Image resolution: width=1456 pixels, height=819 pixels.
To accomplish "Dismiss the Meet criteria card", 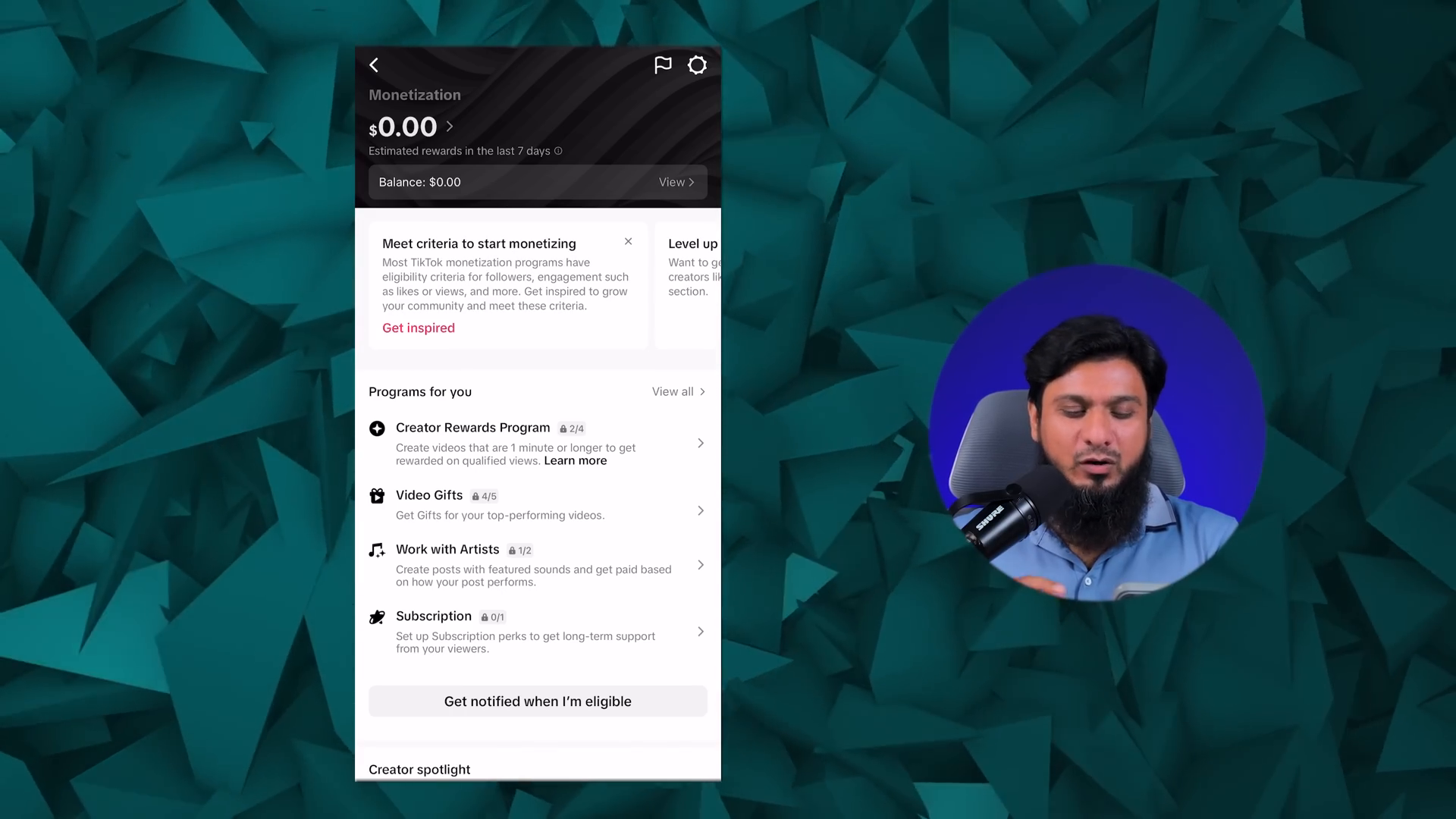I will (x=628, y=241).
